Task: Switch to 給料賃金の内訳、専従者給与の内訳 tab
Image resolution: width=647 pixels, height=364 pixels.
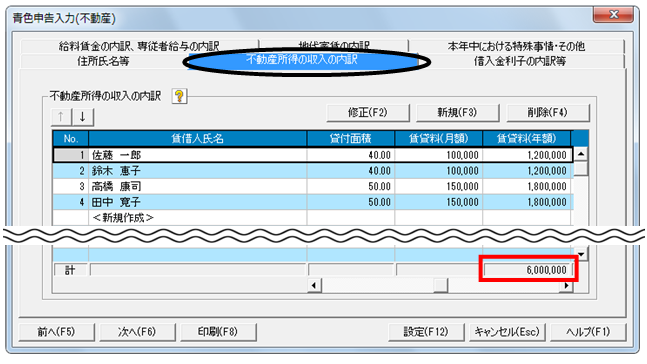Action: click(x=139, y=46)
